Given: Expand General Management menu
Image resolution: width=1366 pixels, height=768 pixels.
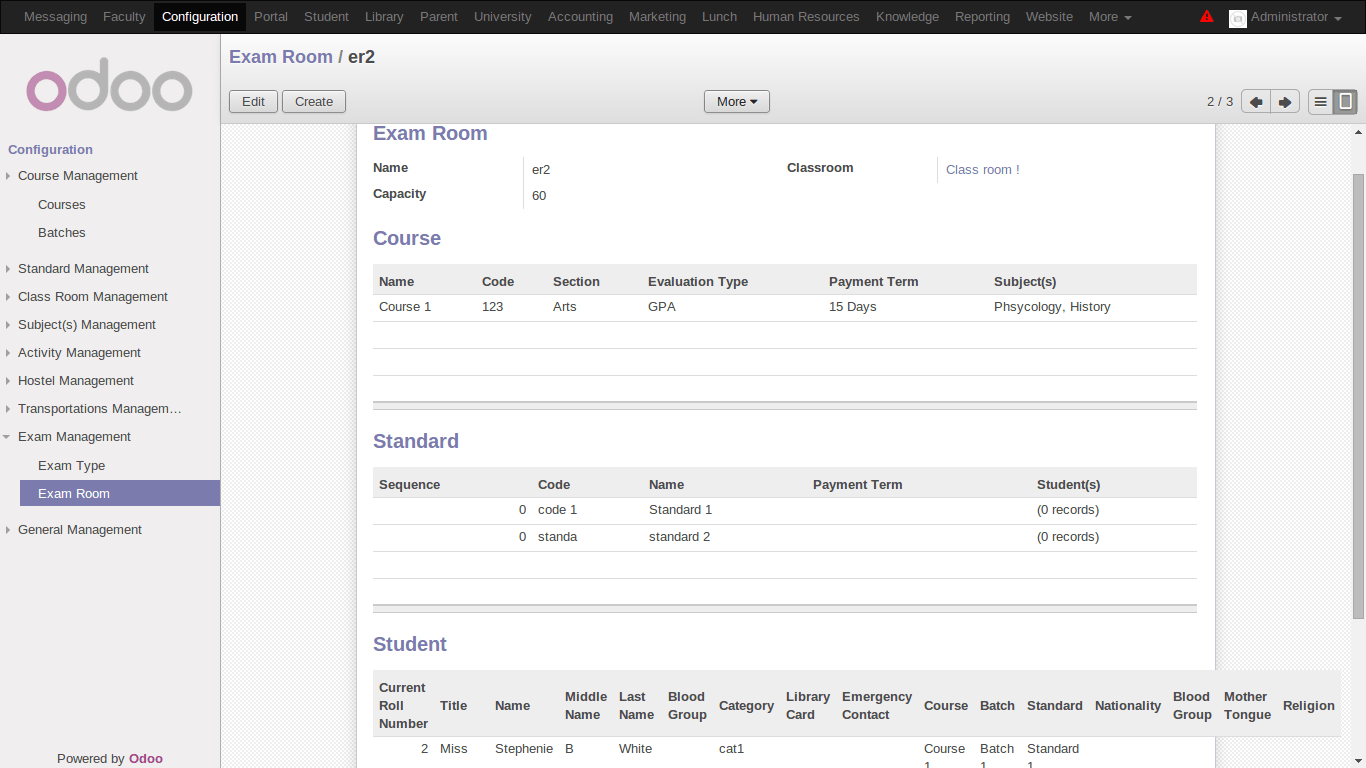Looking at the screenshot, I should click(x=79, y=530).
